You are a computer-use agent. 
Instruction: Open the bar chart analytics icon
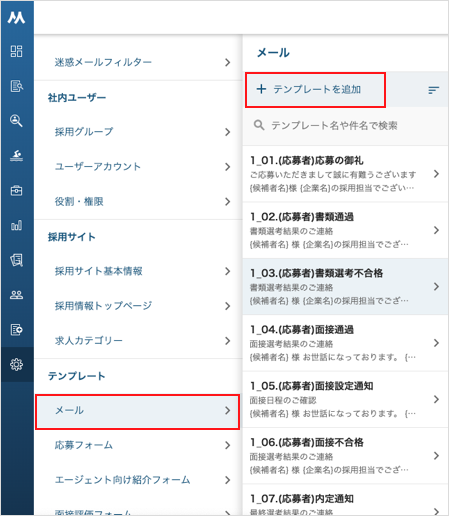16,225
